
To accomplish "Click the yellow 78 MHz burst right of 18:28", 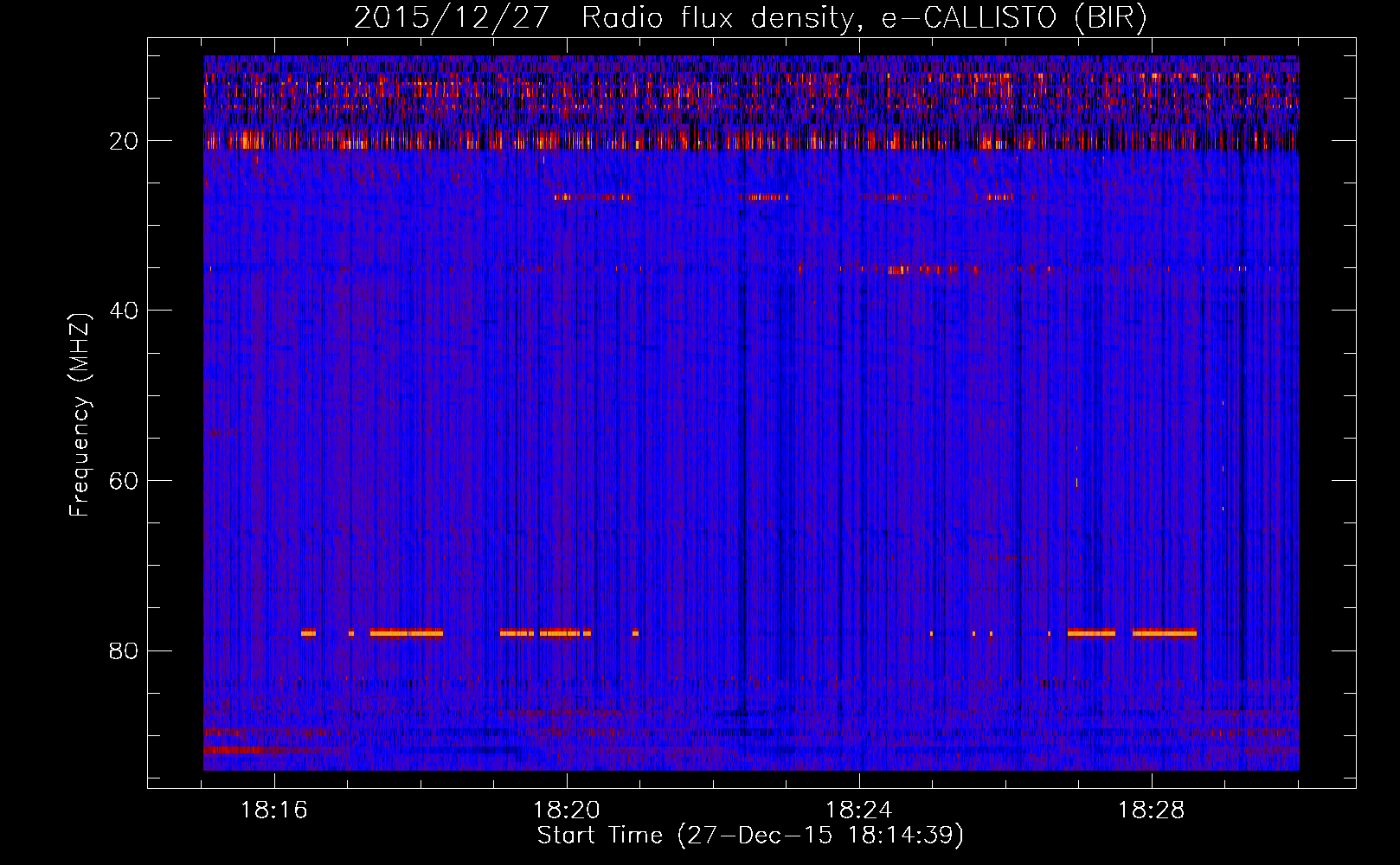I will 1165,633.
